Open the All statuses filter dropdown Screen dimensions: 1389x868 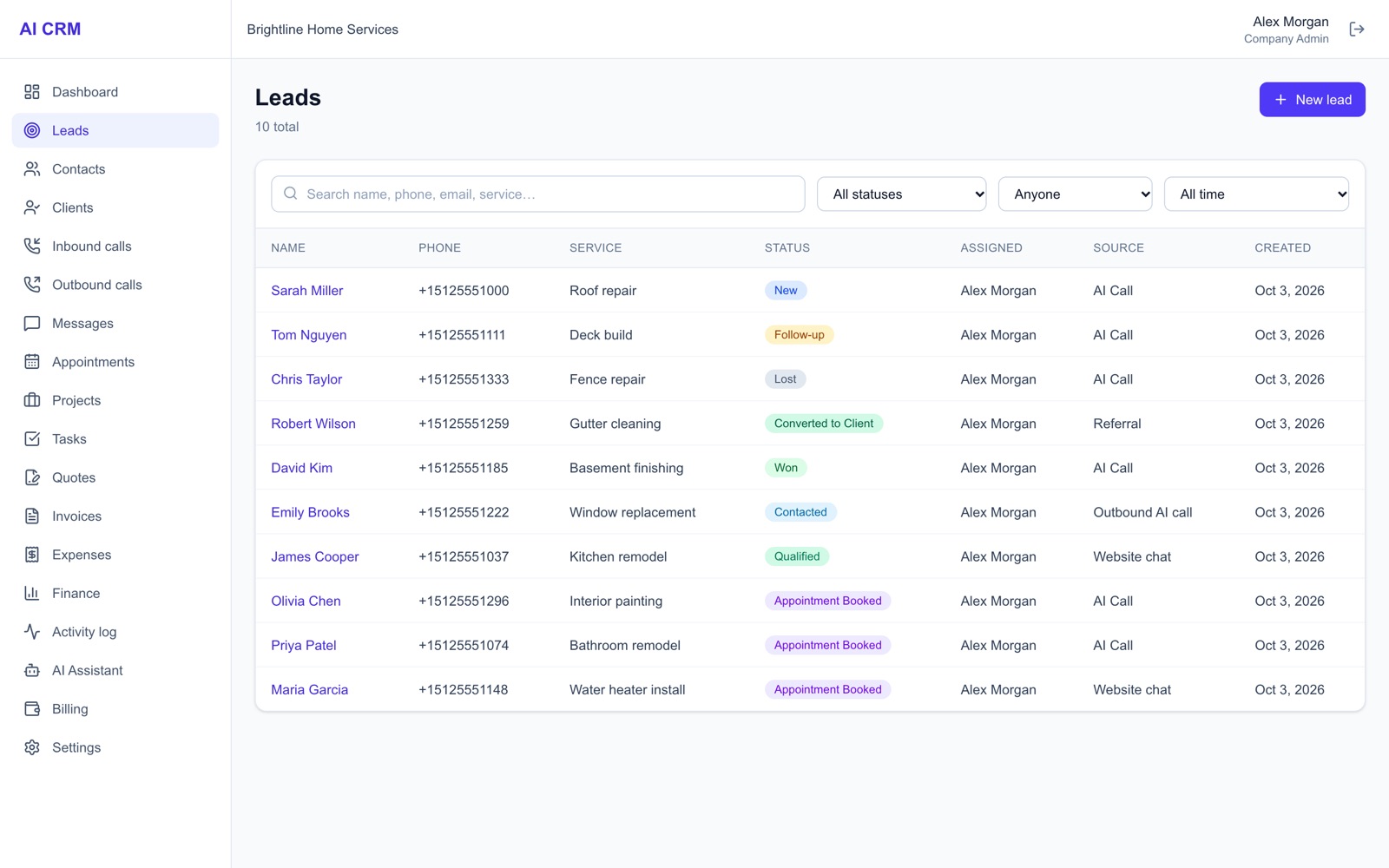tap(902, 194)
